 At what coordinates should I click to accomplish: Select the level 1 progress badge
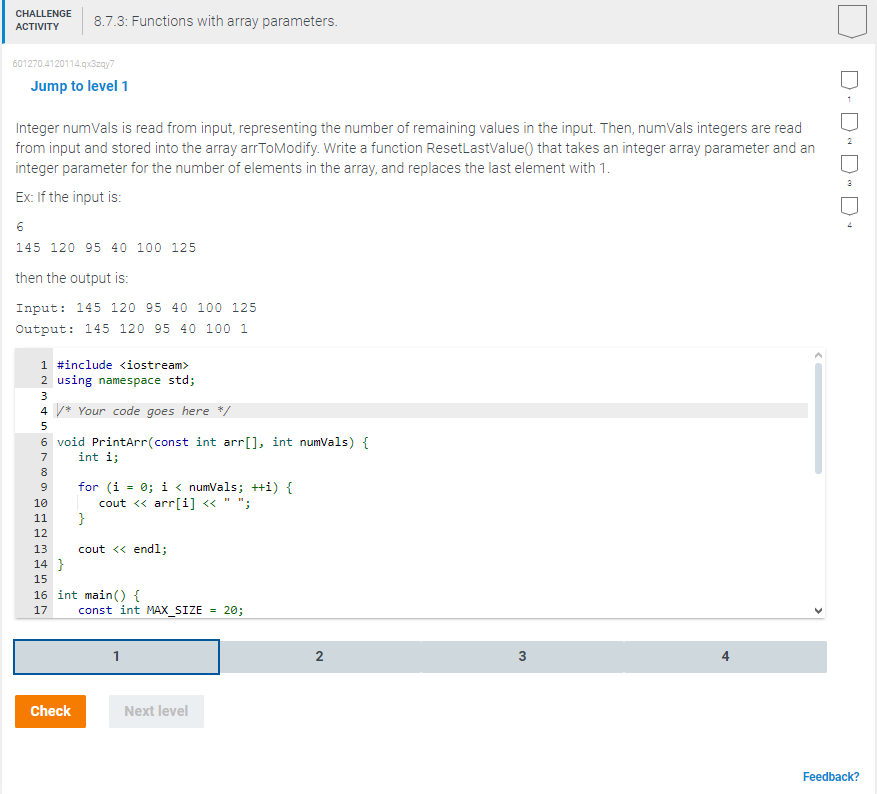(x=849, y=81)
